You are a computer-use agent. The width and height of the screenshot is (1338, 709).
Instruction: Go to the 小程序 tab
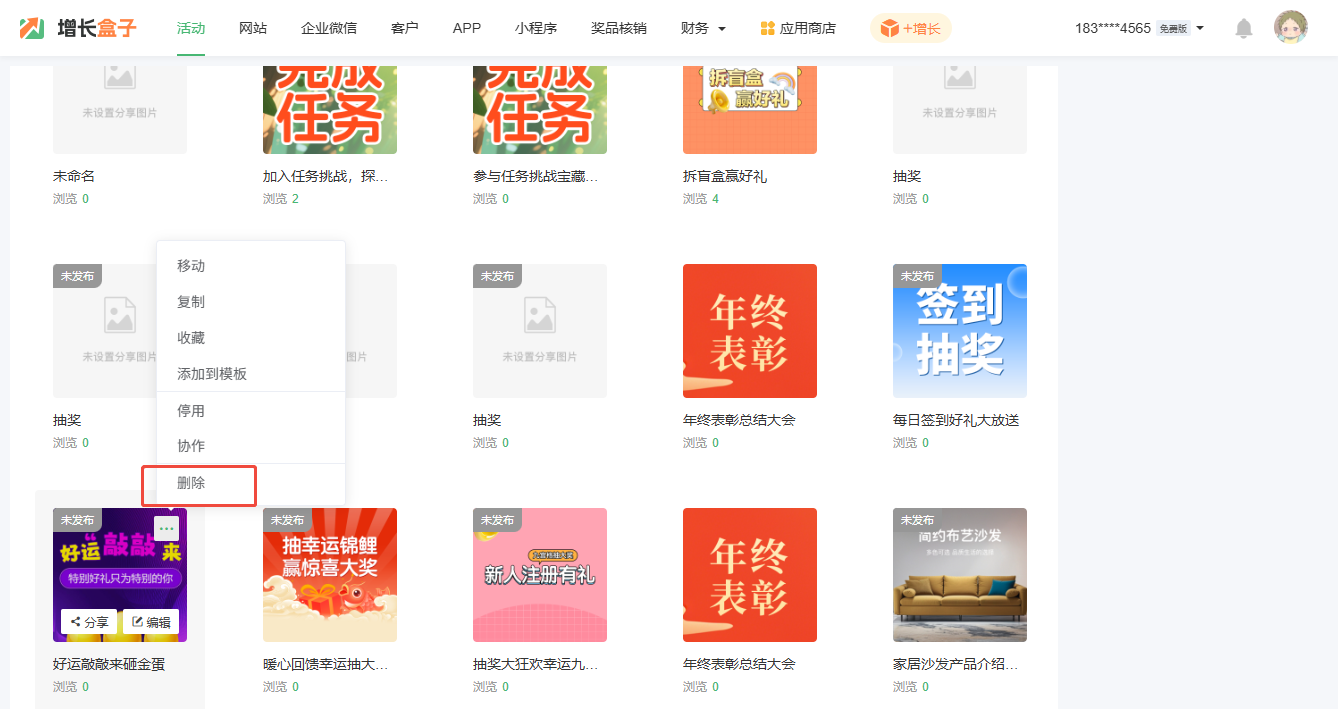tap(536, 28)
